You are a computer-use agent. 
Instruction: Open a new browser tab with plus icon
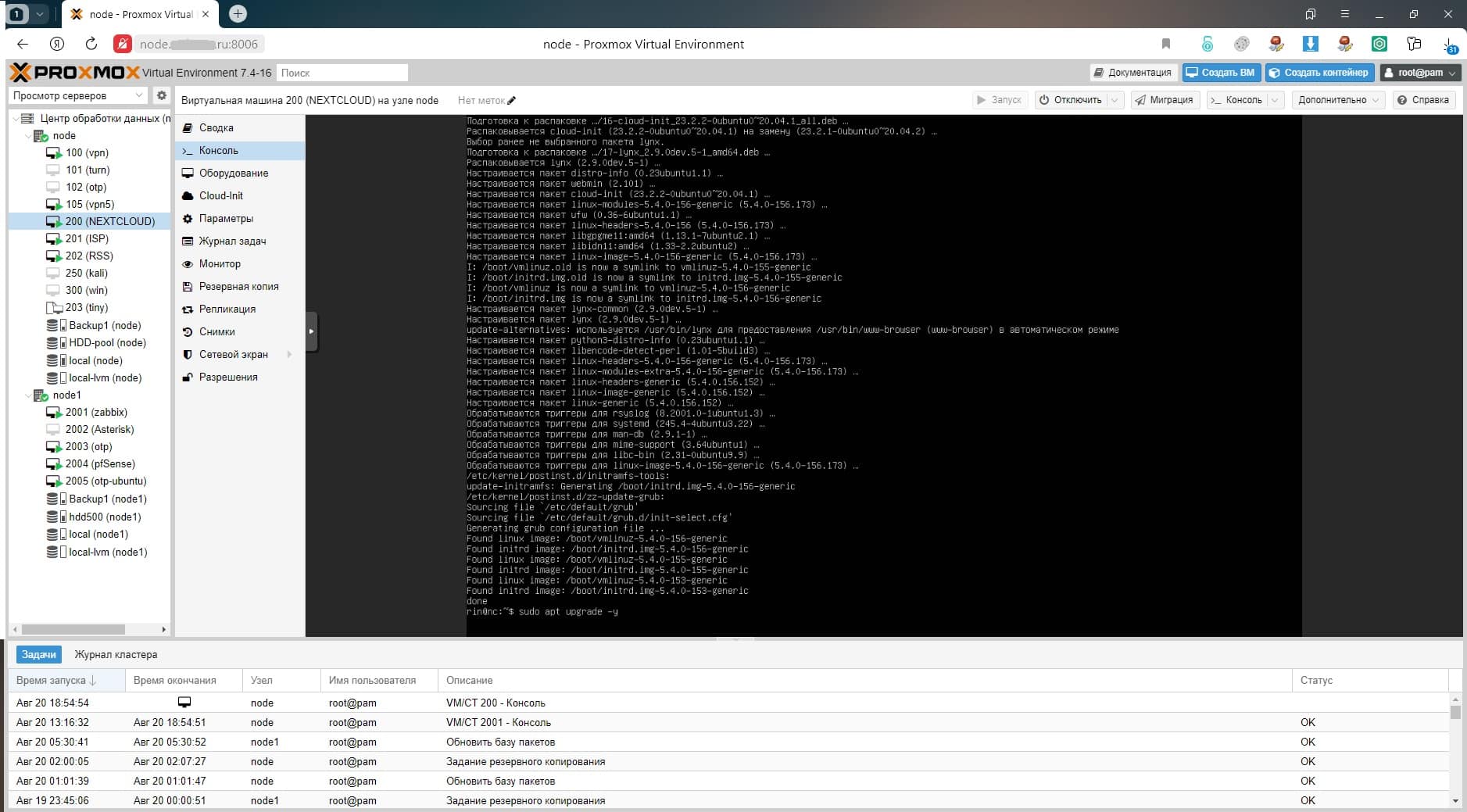tap(238, 14)
